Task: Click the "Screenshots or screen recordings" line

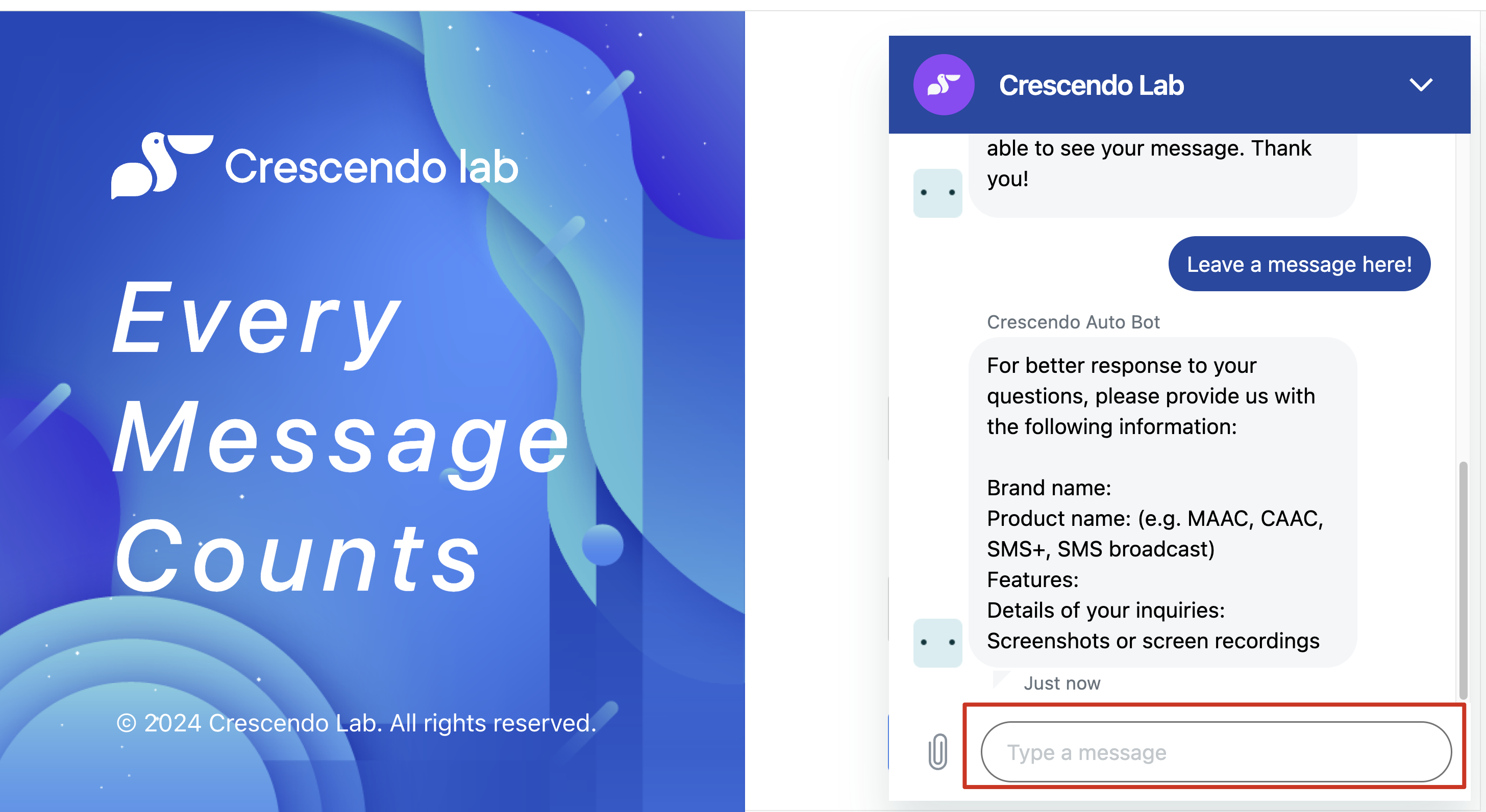Action: click(1153, 641)
